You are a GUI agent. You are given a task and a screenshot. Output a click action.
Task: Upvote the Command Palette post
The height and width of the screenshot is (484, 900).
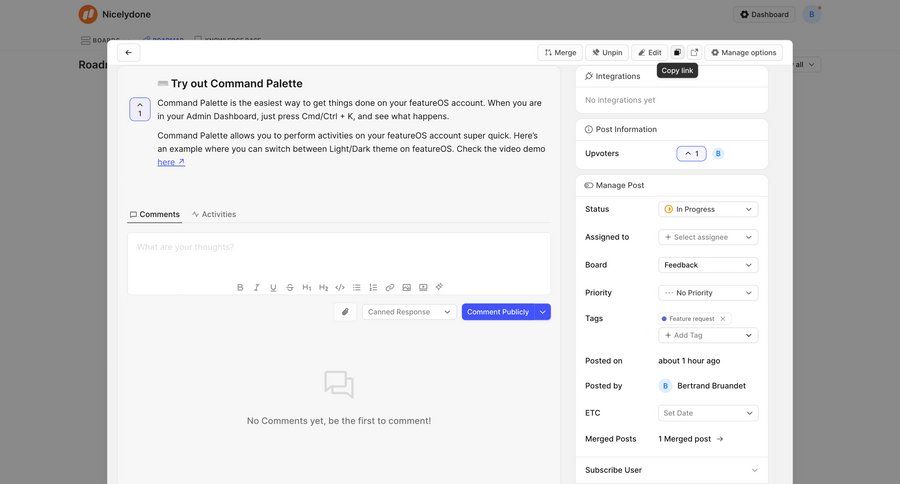pyautogui.click(x=139, y=109)
